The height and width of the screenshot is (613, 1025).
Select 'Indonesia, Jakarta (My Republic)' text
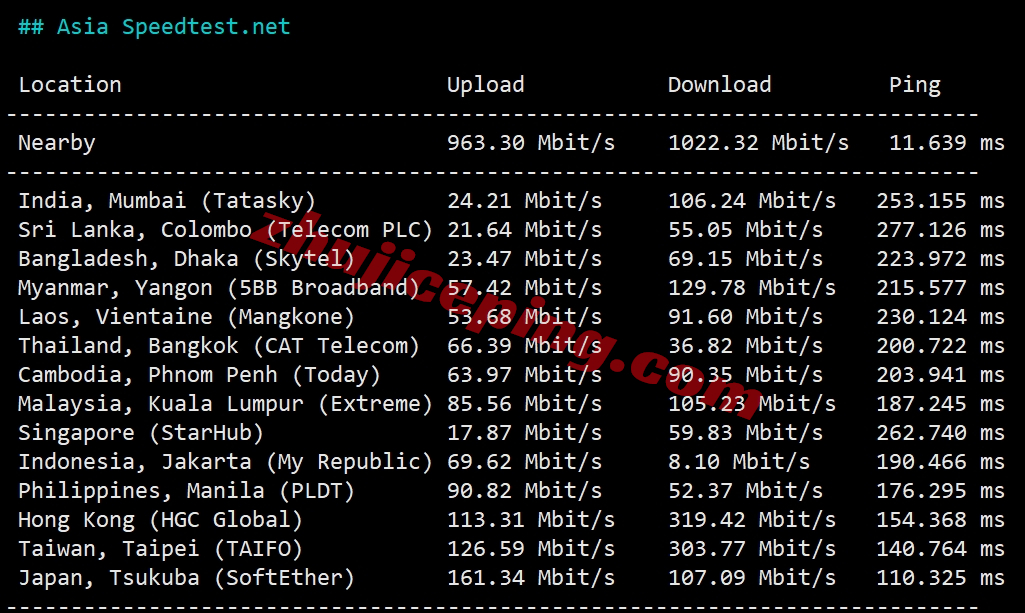[226, 462]
